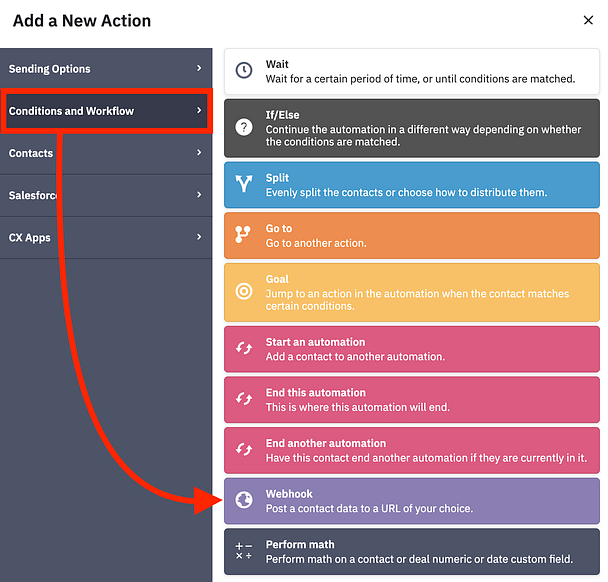Choose the Webhook action title
This screenshot has height=582, width=608.
pos(289,494)
